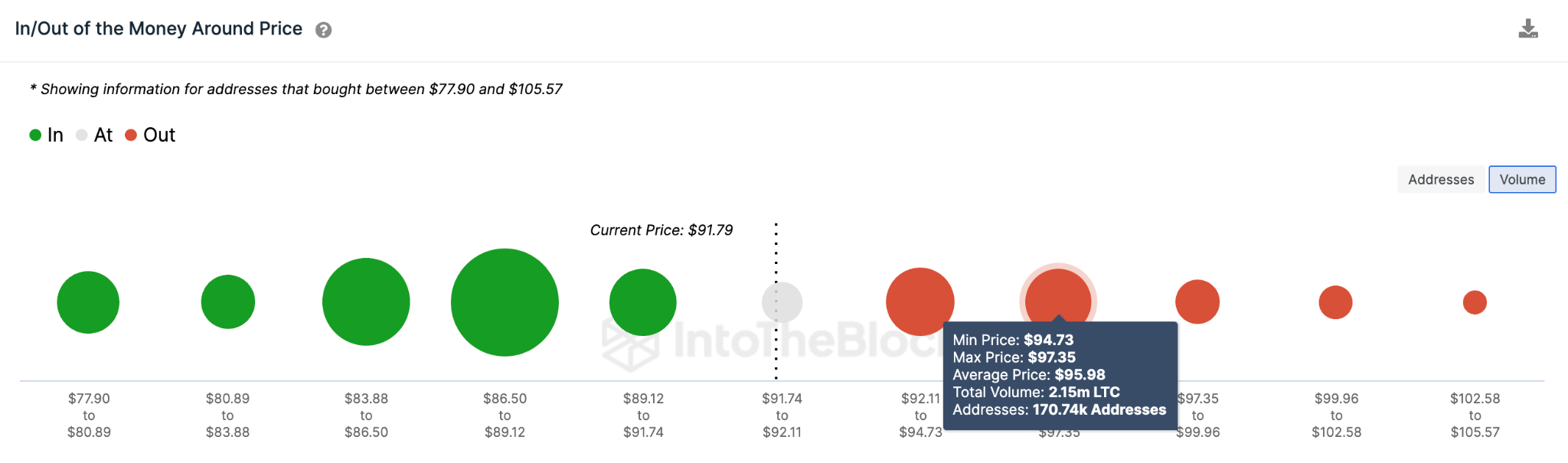Select the green bubble for $83.88 to $86.50
Viewport: 1568px width, 463px height.
(x=366, y=302)
